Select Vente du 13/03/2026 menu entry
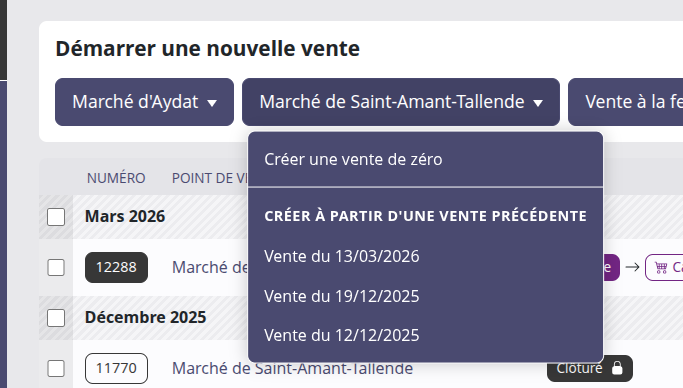This screenshot has width=683, height=388. coord(426,256)
